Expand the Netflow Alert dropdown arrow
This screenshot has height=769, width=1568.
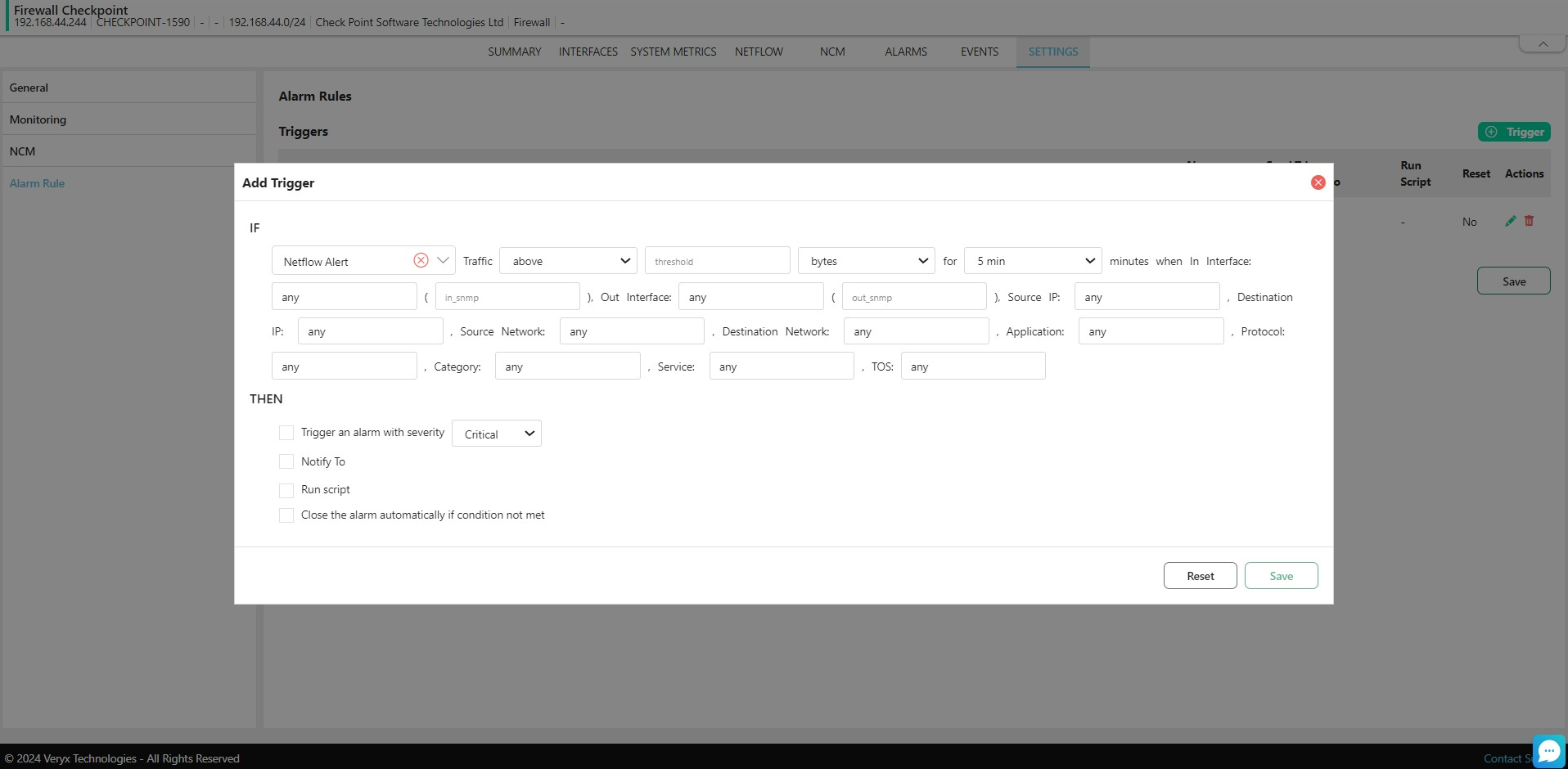[x=443, y=260]
